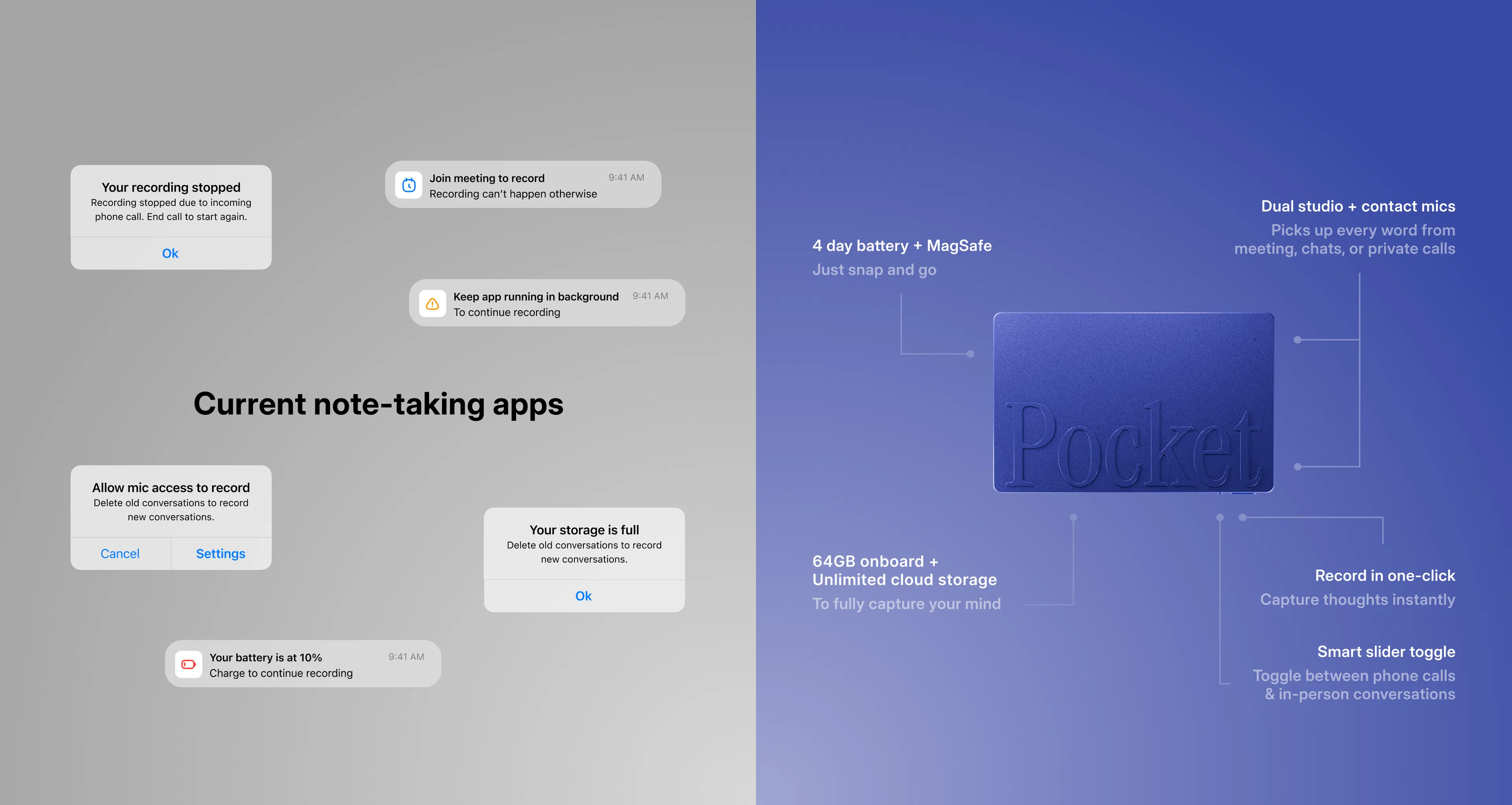Screen dimensions: 1512x805
Task: Click the 9:41 AM time on Keep app running notification
Action: pyautogui.click(x=650, y=296)
